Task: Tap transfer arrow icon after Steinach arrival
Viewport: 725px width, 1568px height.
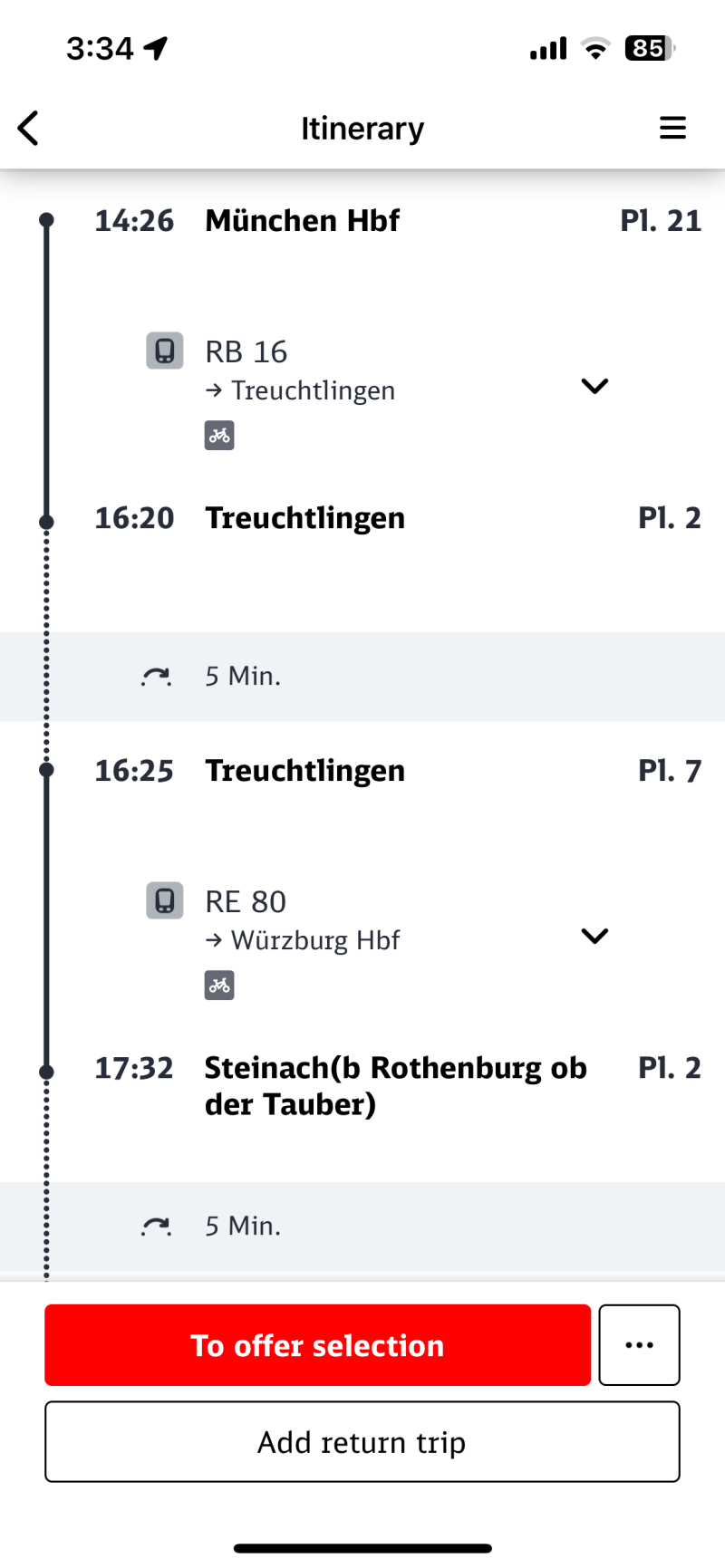Action: pos(156,1227)
